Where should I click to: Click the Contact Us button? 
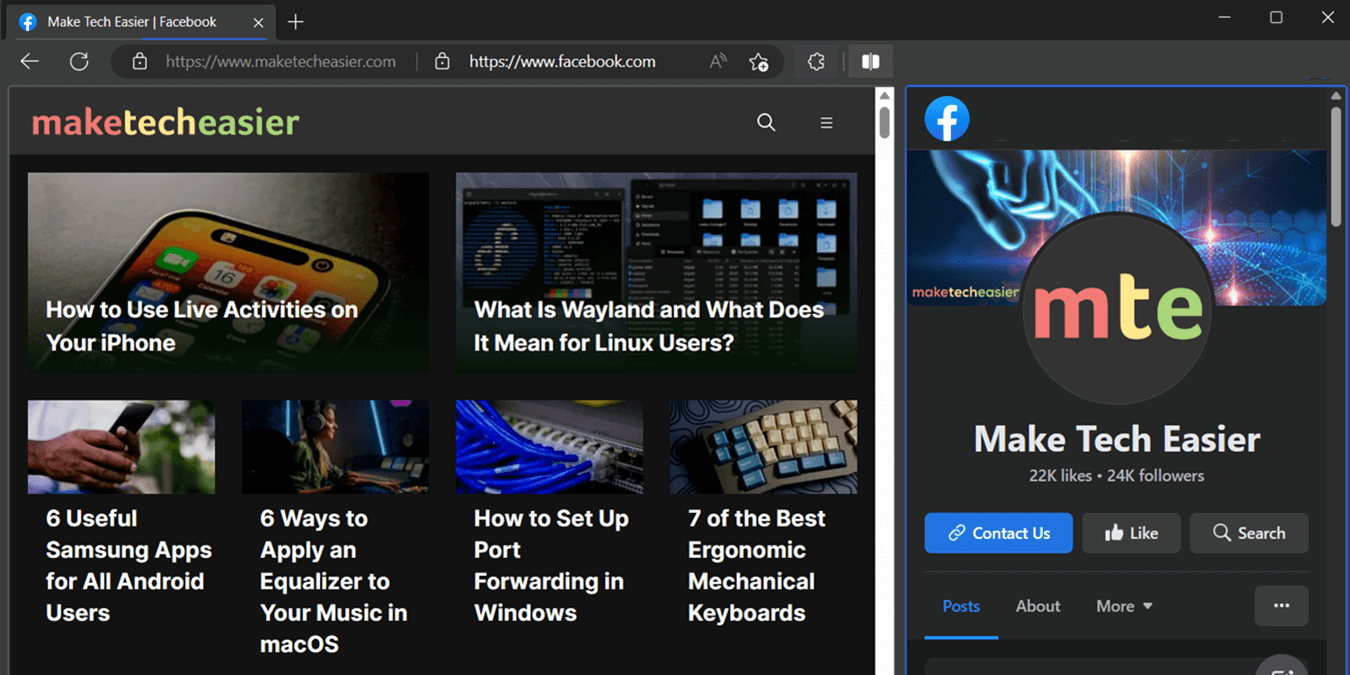coord(998,532)
